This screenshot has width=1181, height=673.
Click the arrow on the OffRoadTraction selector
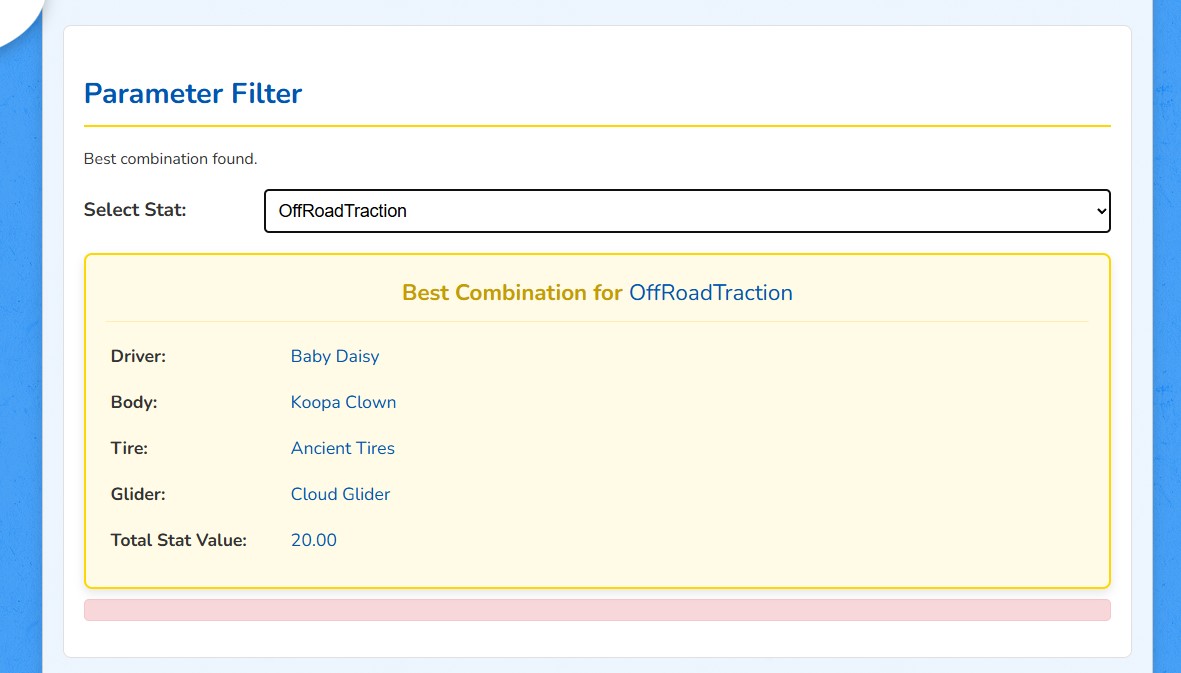(x=1101, y=211)
